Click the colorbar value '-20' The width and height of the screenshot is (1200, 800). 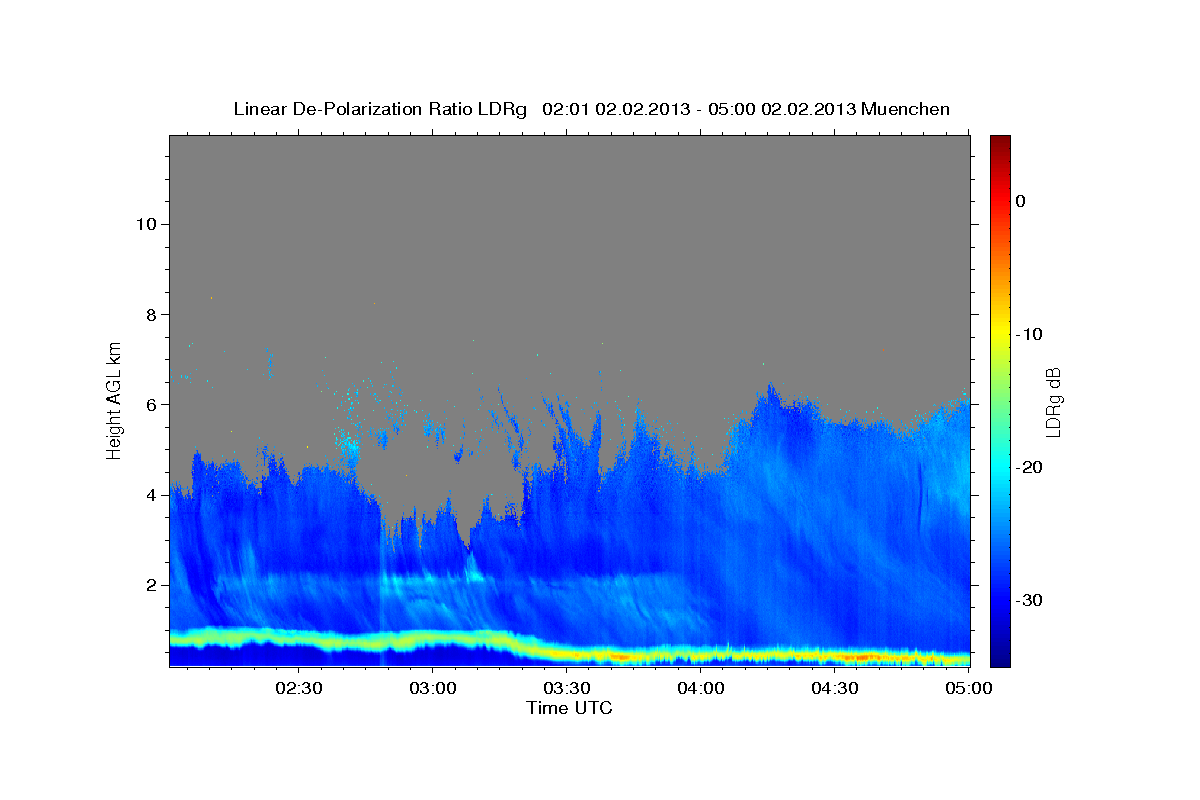click(x=1030, y=467)
